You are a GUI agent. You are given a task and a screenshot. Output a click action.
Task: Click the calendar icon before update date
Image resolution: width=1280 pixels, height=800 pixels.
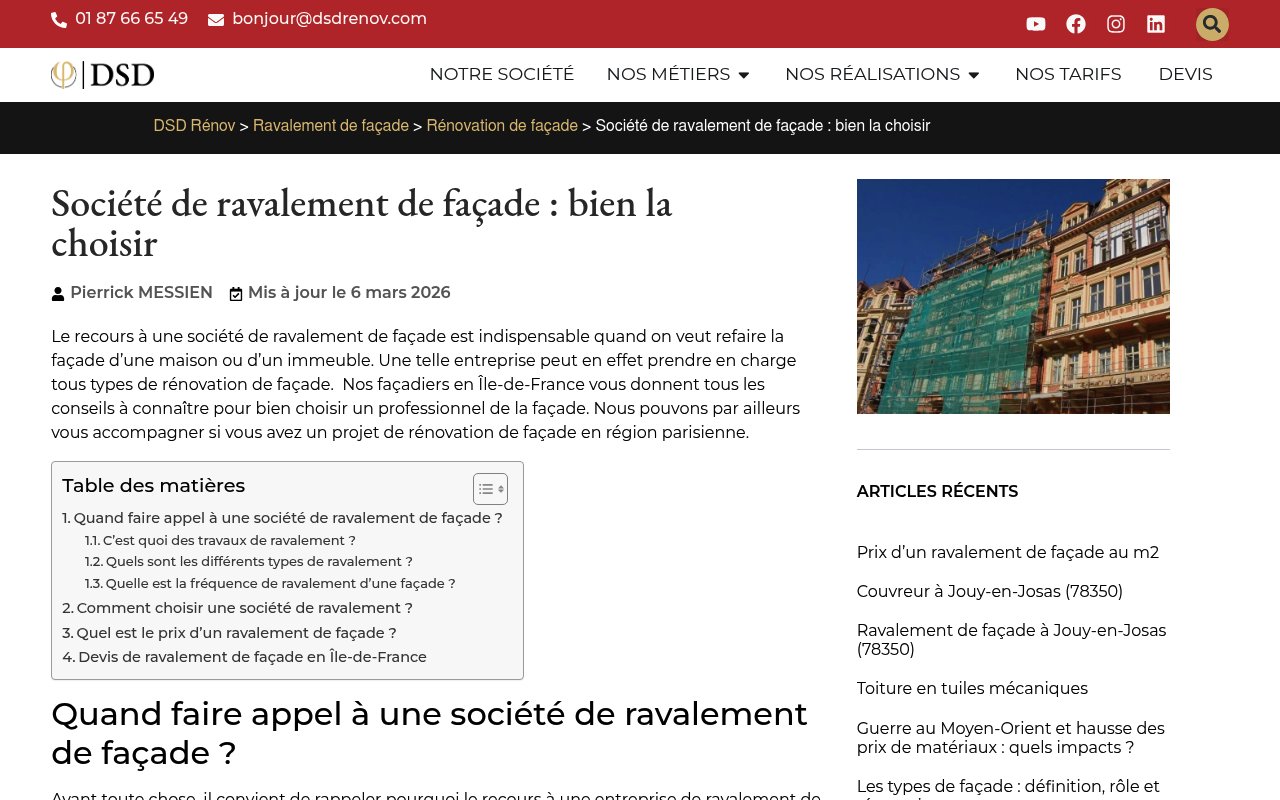236,294
